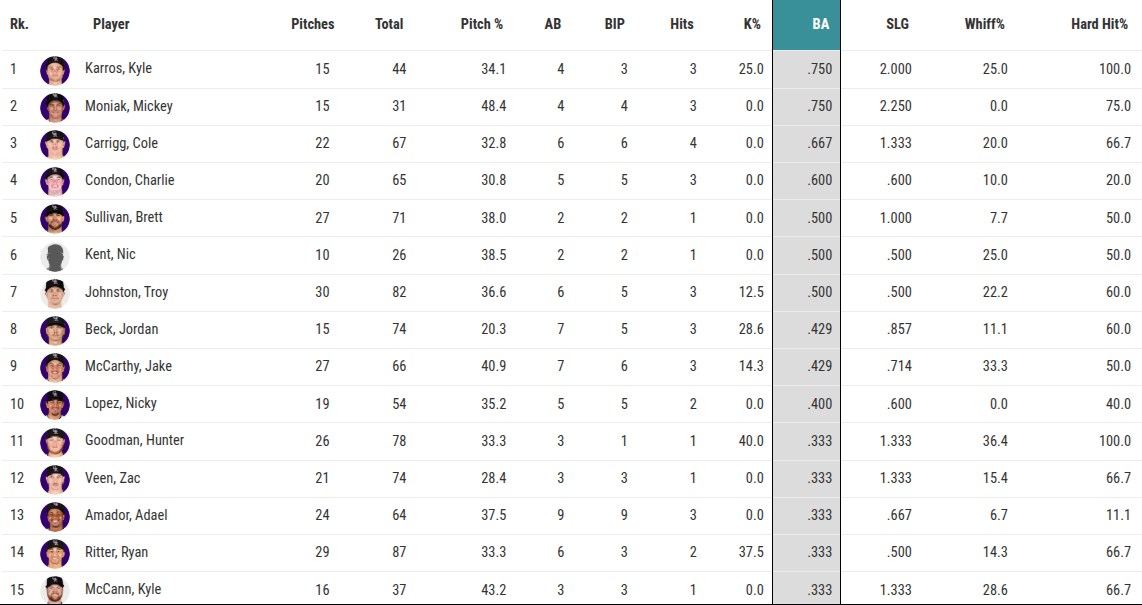Open the Beck, Jordan player link
The height and width of the screenshot is (605, 1142).
click(121, 329)
